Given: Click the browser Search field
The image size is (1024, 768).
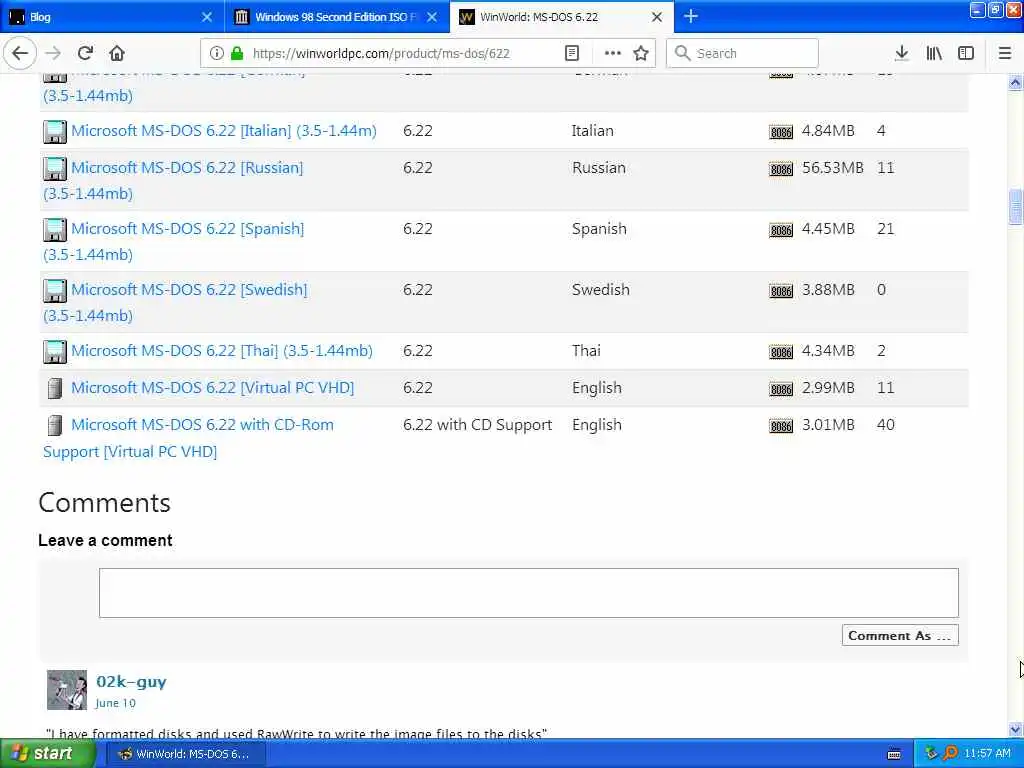Looking at the screenshot, I should click(742, 53).
